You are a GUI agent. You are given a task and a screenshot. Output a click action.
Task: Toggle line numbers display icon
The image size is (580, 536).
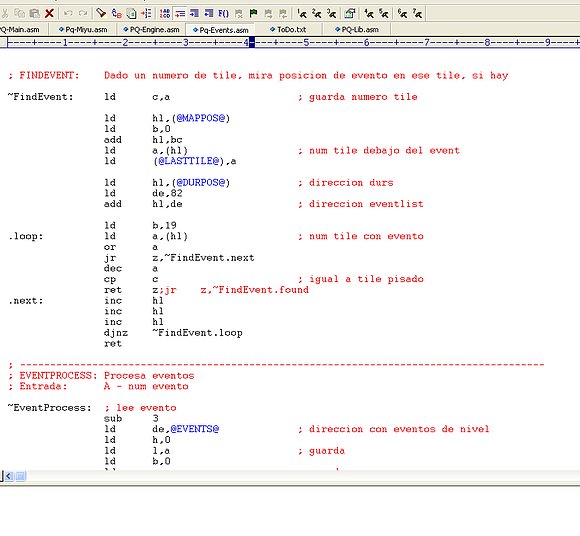[165, 14]
